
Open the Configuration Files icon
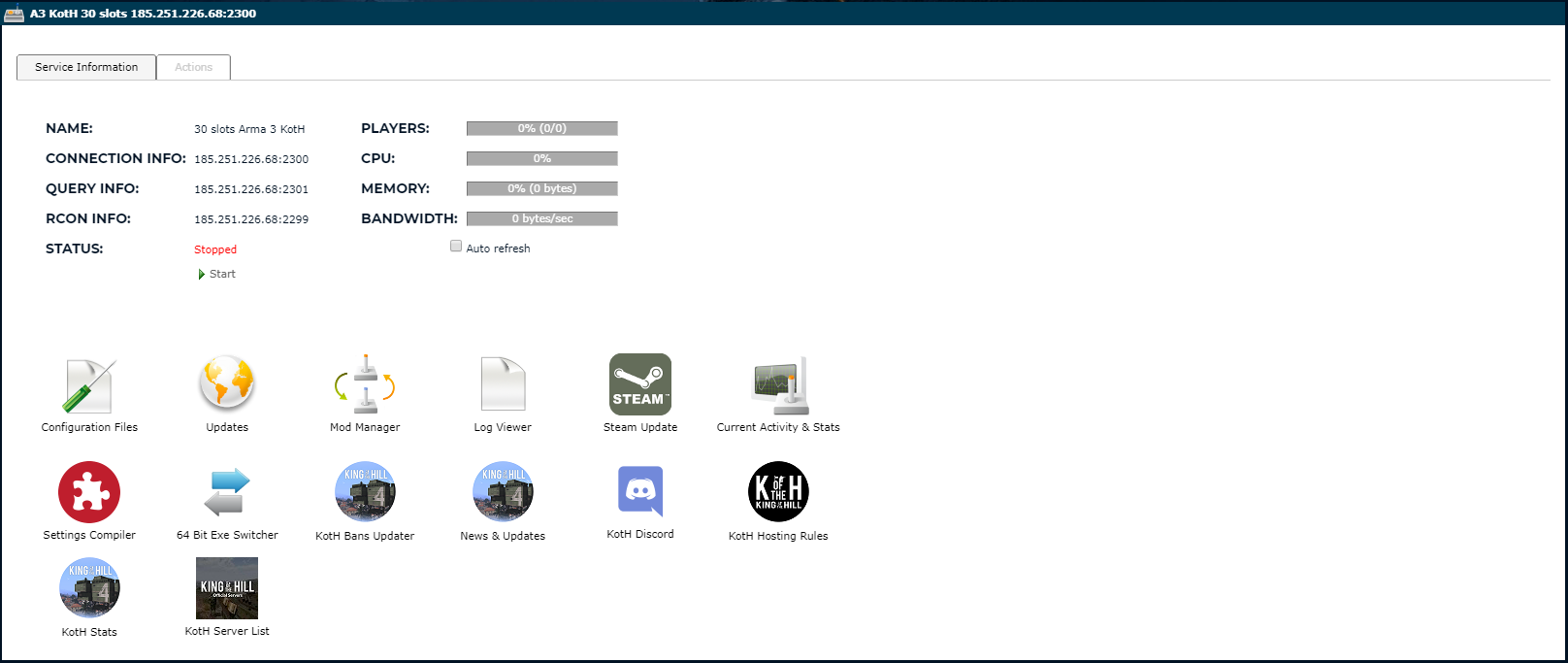89,386
